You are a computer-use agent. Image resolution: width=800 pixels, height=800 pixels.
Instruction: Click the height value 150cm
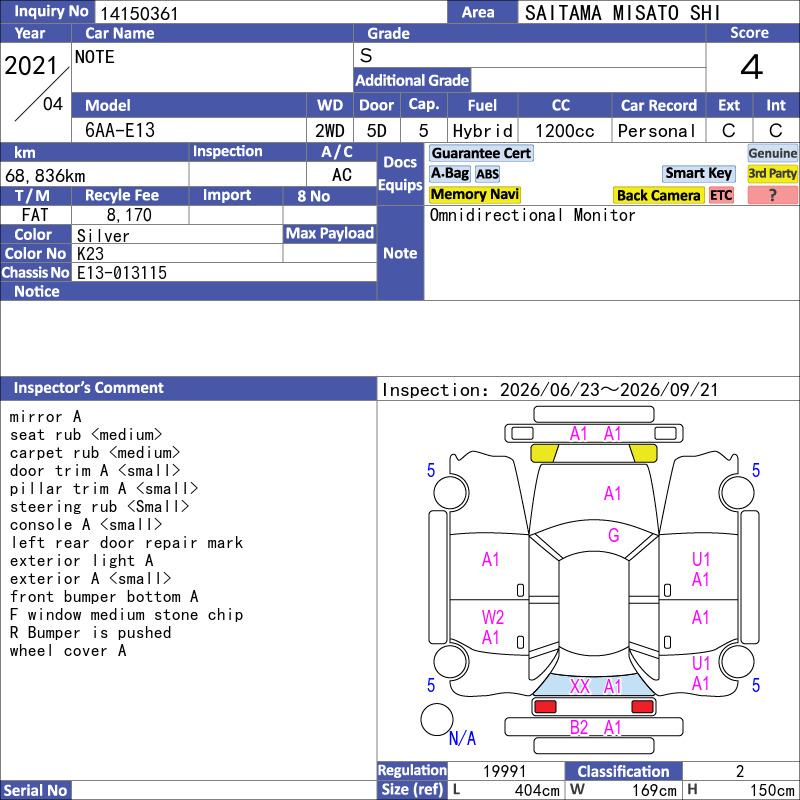click(x=772, y=790)
